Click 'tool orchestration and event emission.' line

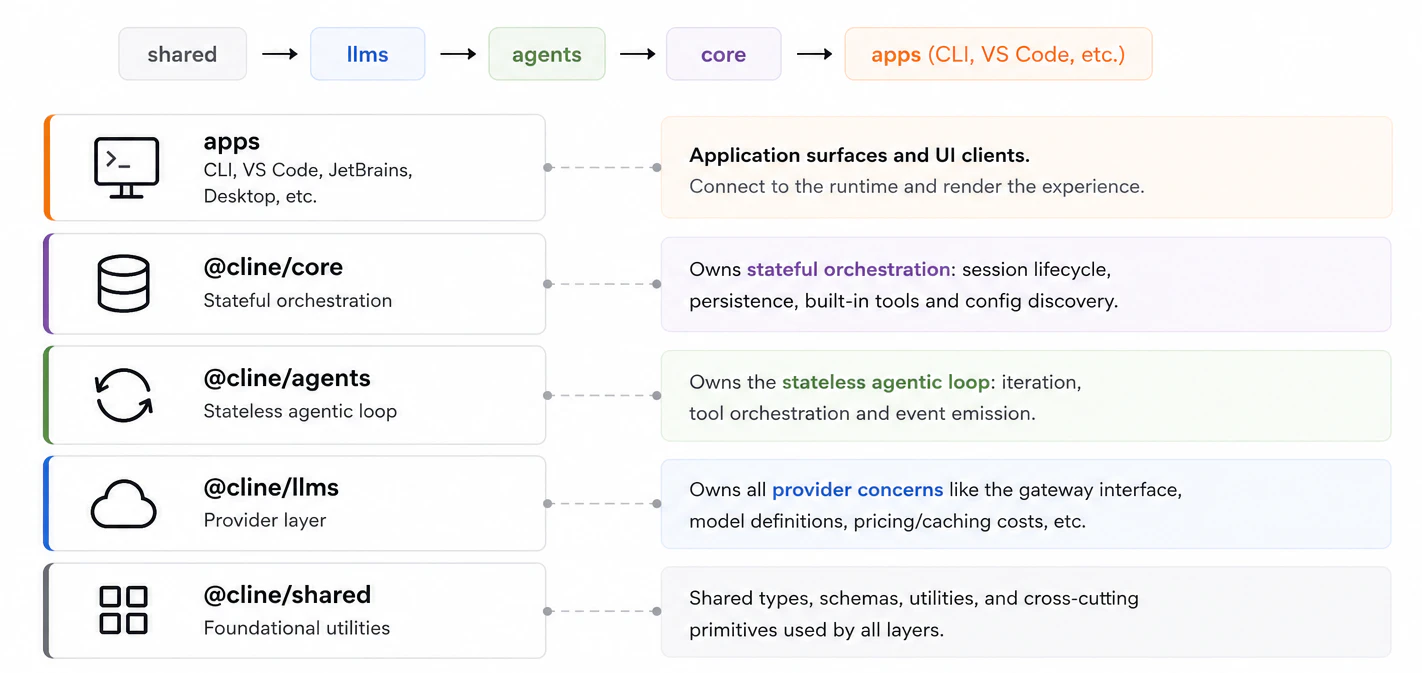coord(862,413)
